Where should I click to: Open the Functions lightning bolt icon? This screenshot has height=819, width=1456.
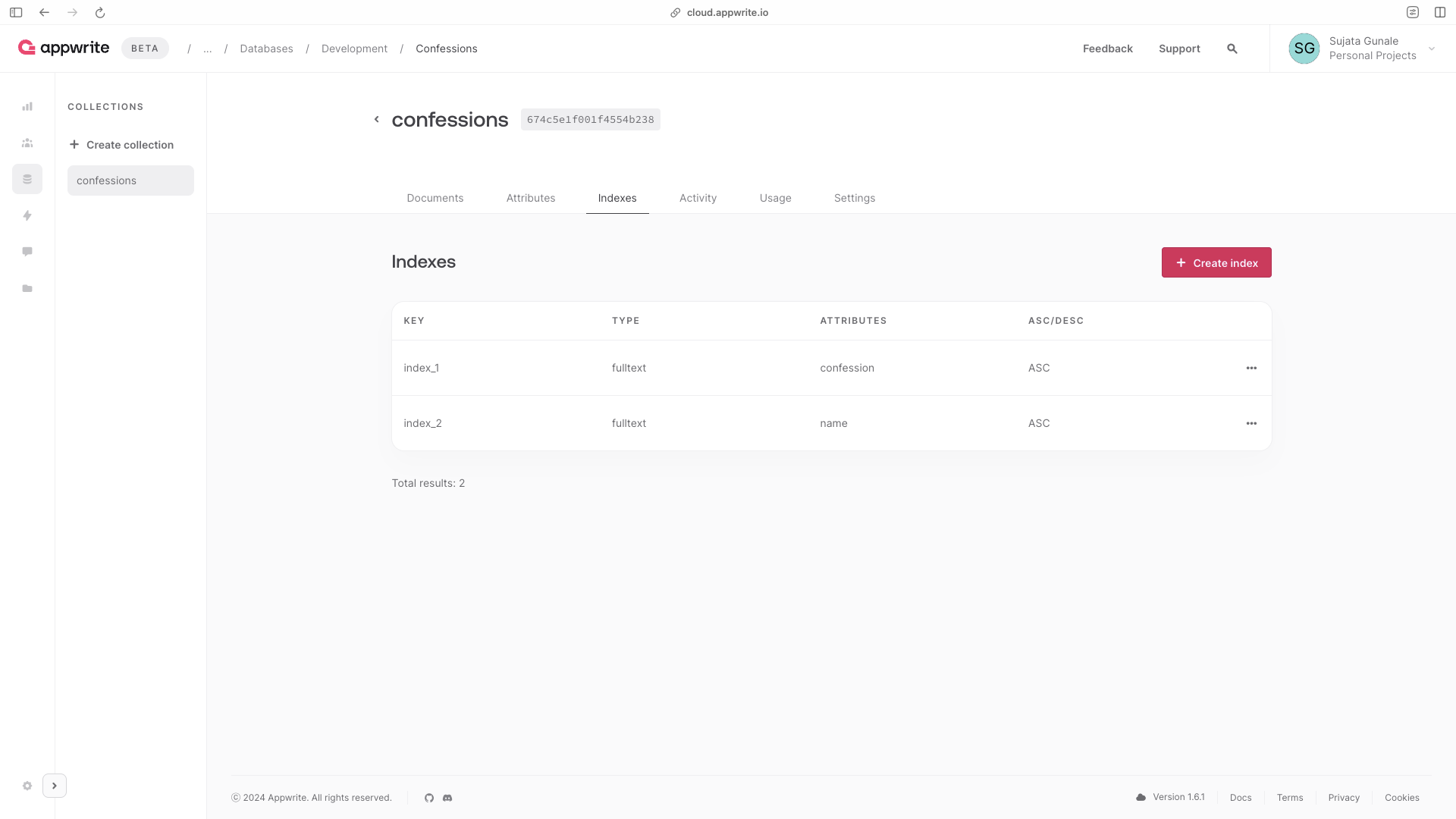27,216
